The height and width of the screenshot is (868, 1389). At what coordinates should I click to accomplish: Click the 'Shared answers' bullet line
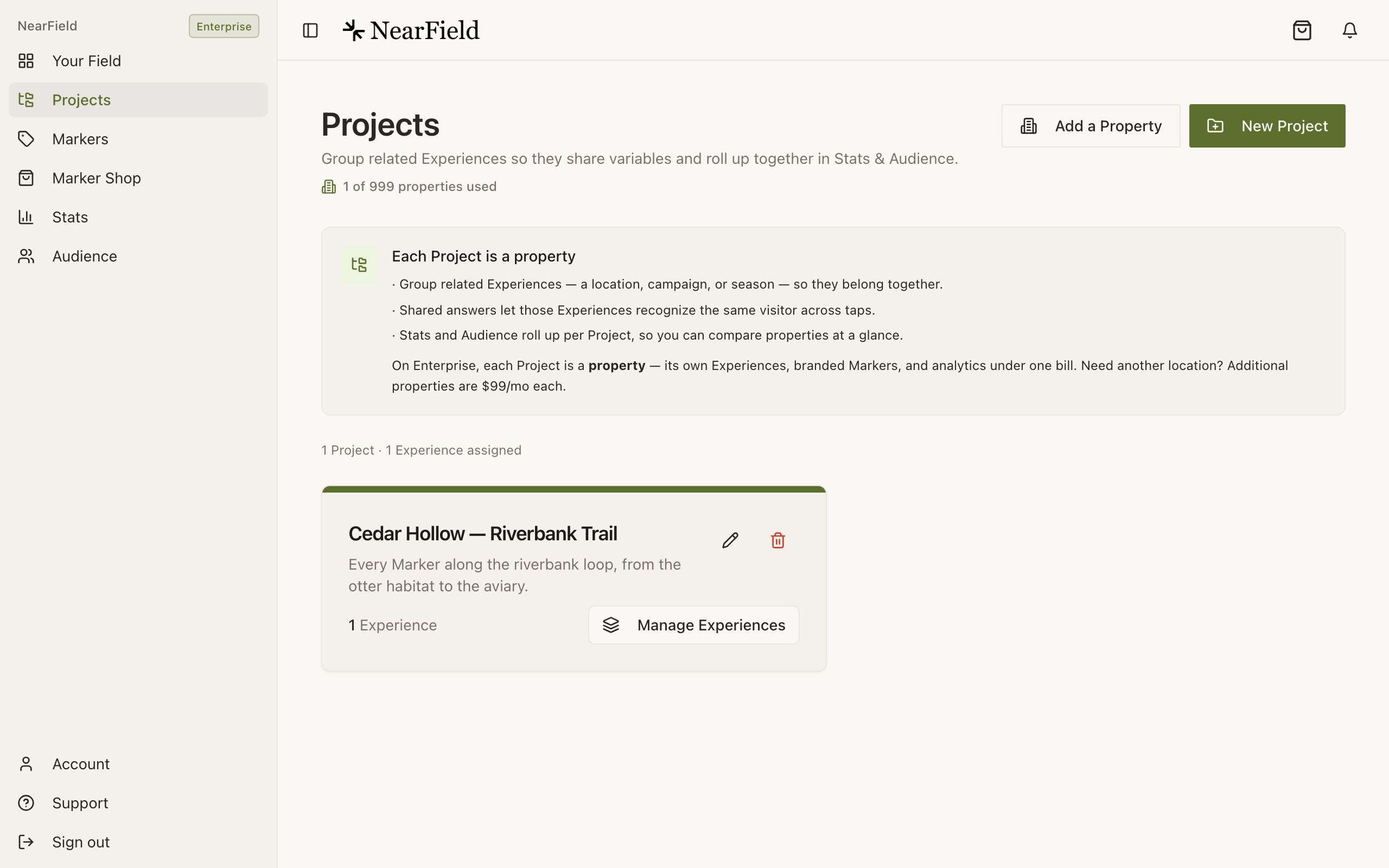[633, 310]
